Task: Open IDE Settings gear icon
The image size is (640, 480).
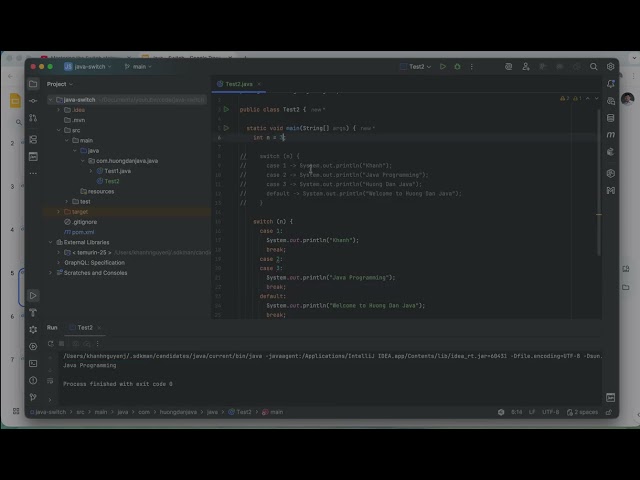Action: tap(611, 67)
